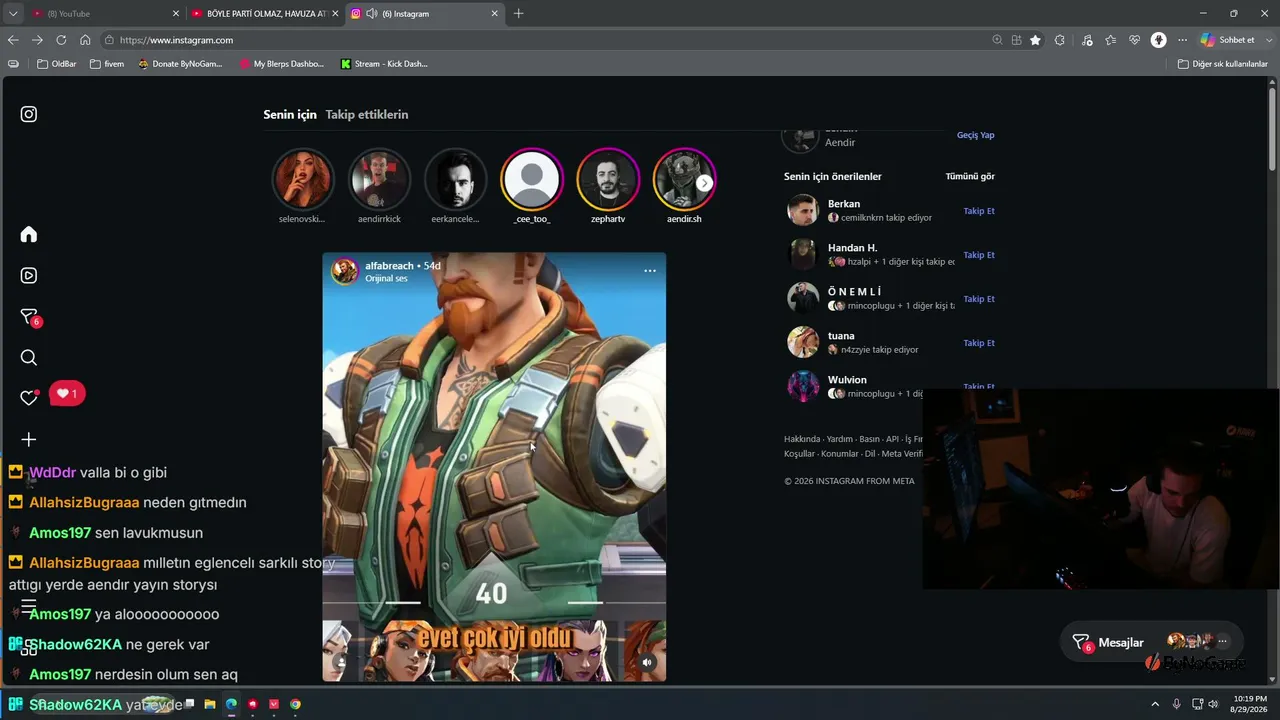Open OldBar bookmarks folder
The image size is (1280, 720).
(x=57, y=64)
